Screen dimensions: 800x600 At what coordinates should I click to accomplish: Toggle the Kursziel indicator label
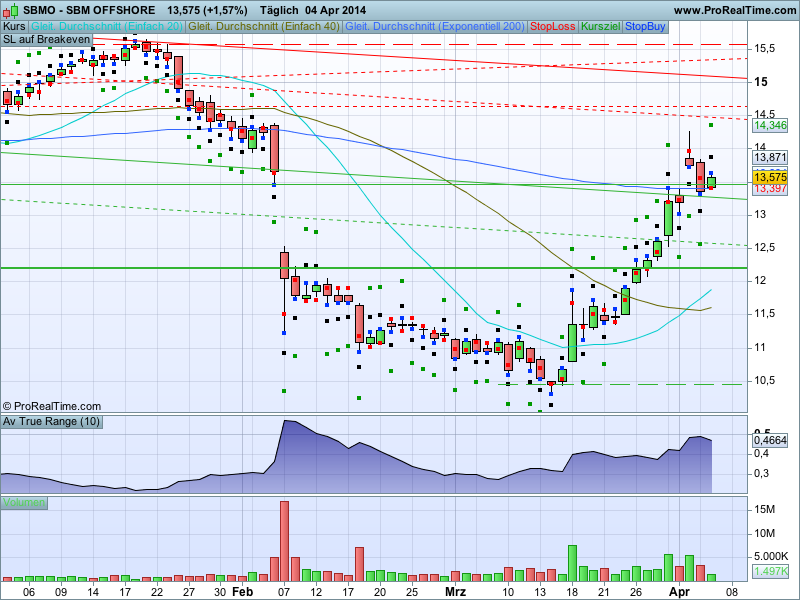[601, 26]
